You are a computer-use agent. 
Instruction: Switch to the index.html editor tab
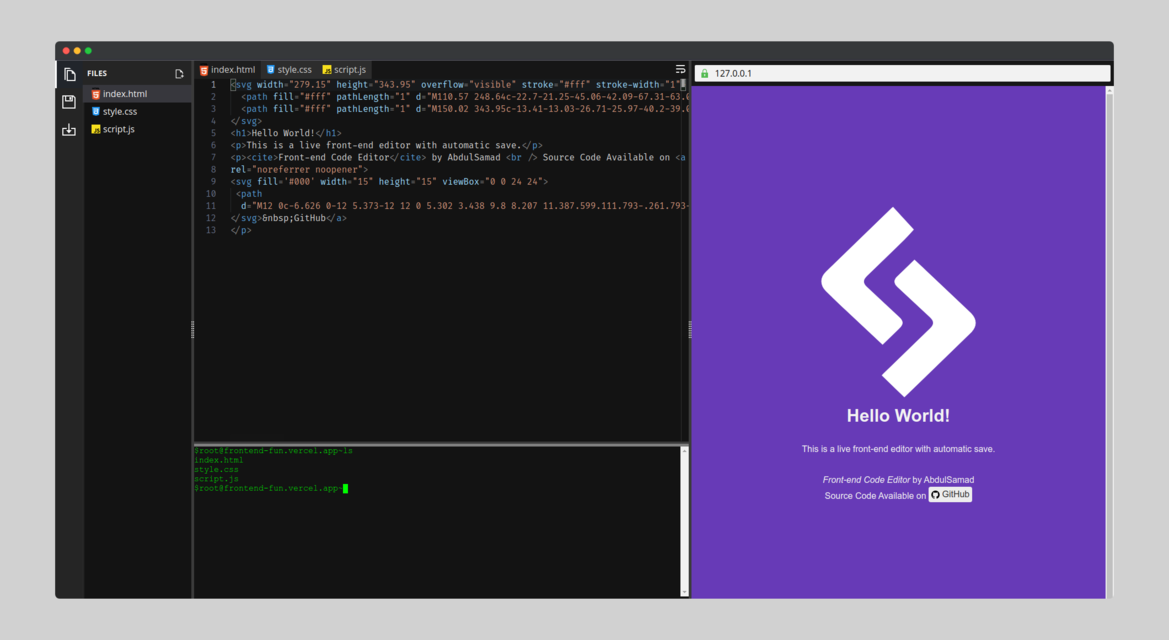click(227, 69)
